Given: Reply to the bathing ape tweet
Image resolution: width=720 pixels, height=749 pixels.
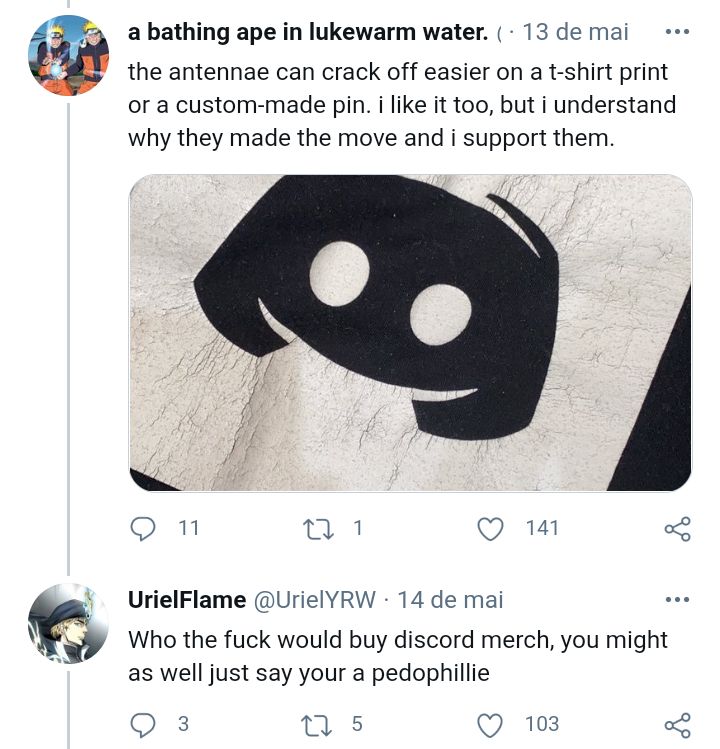Looking at the screenshot, I should [x=144, y=528].
